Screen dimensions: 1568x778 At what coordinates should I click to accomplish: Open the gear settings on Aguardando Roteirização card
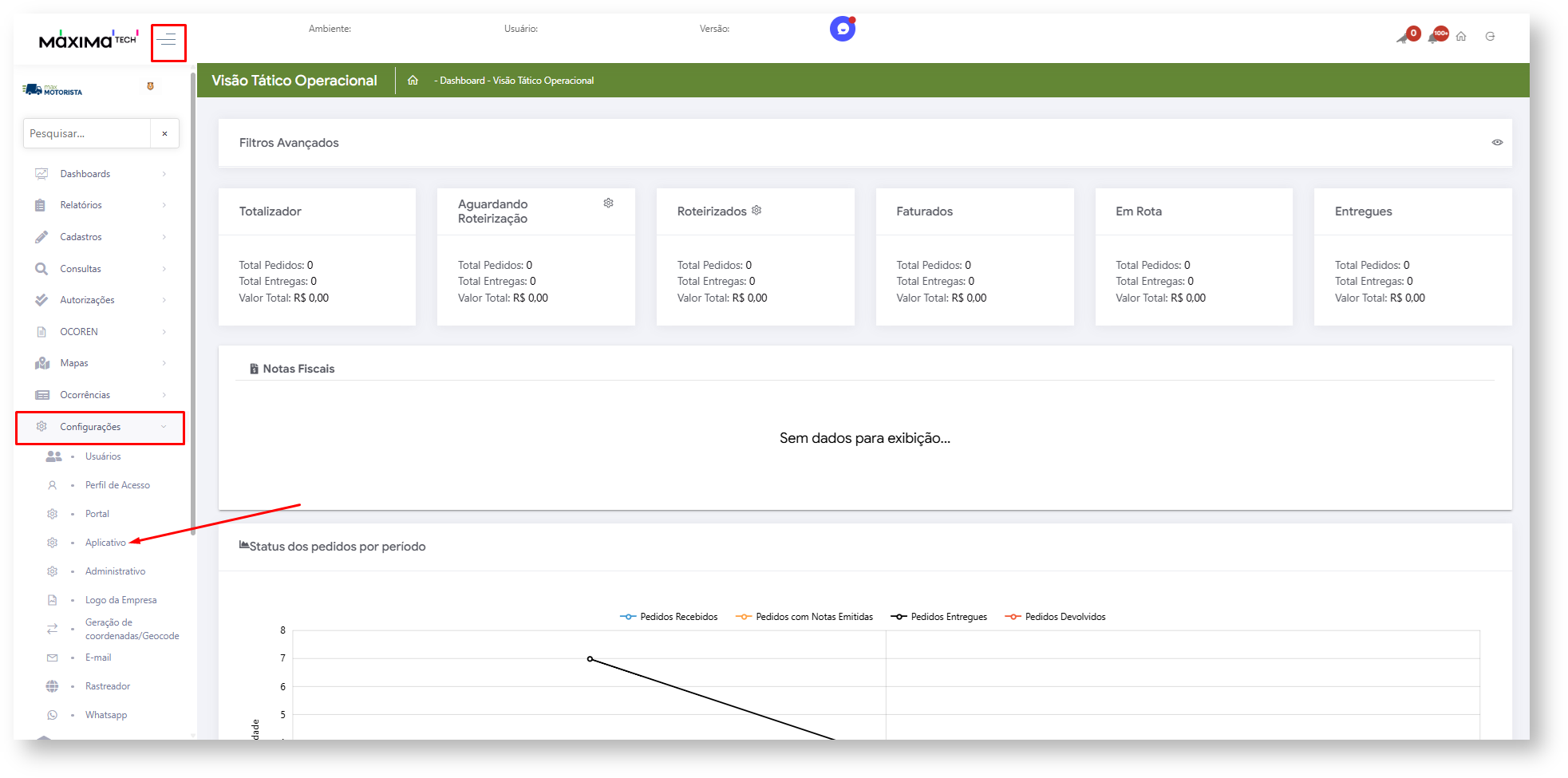tap(609, 203)
